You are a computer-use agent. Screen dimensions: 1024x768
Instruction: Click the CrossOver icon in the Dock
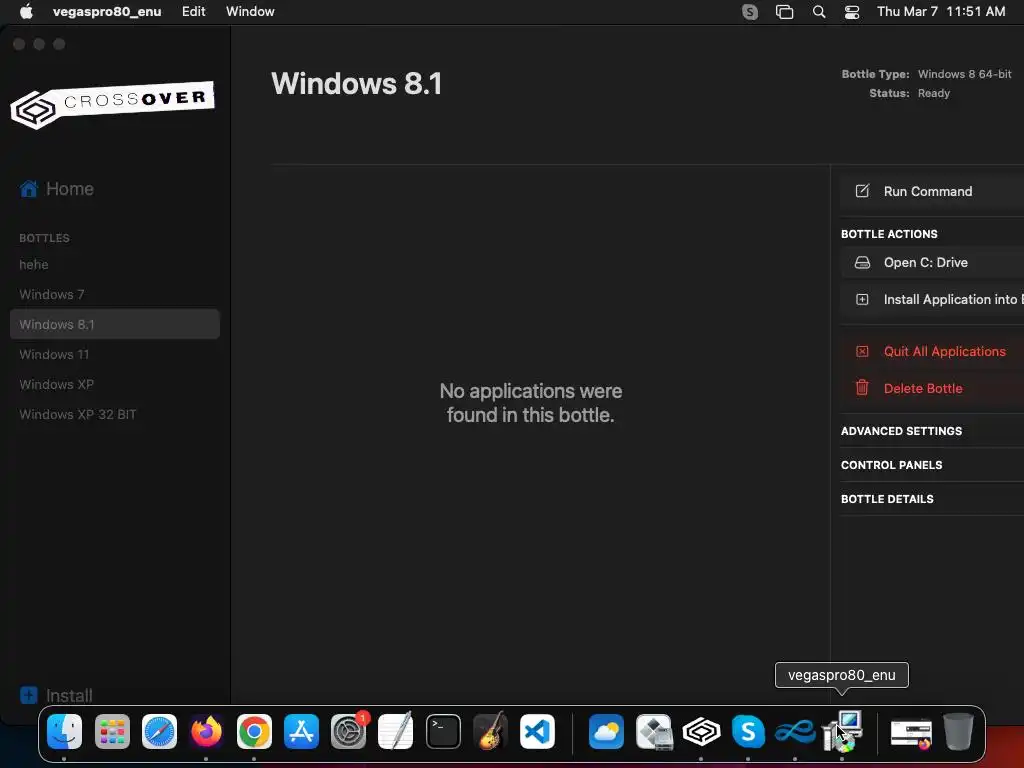[x=701, y=731]
